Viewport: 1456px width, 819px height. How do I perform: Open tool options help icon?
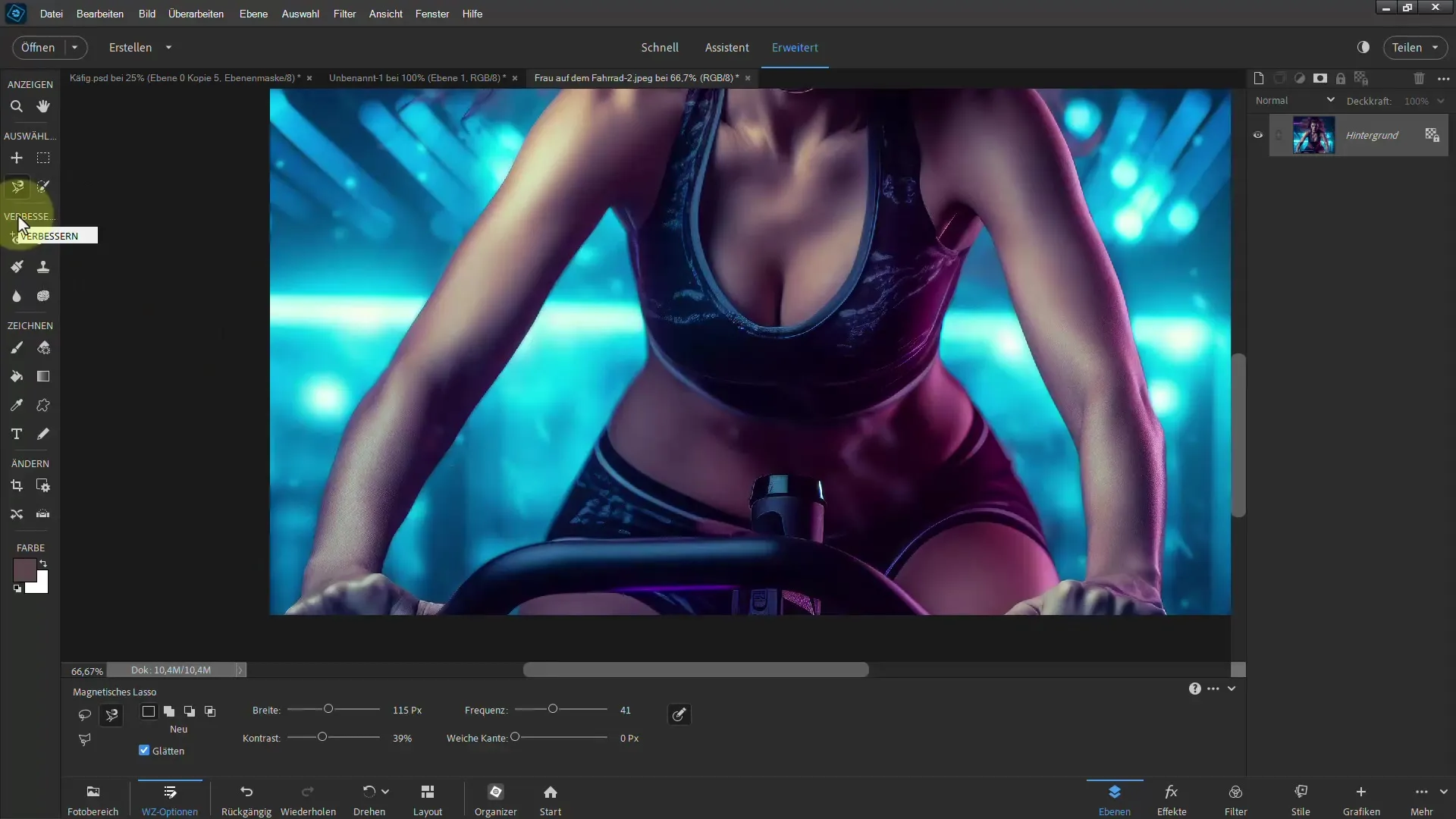[1194, 689]
